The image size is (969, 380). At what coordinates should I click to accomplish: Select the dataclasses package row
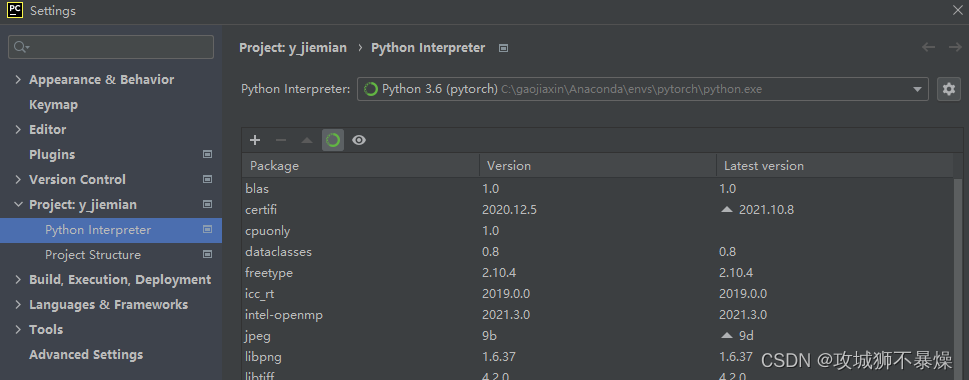598,251
